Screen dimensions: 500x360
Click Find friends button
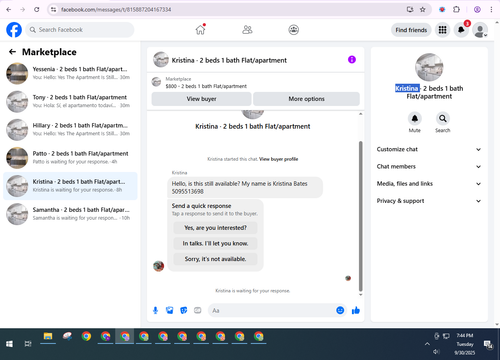point(411,30)
